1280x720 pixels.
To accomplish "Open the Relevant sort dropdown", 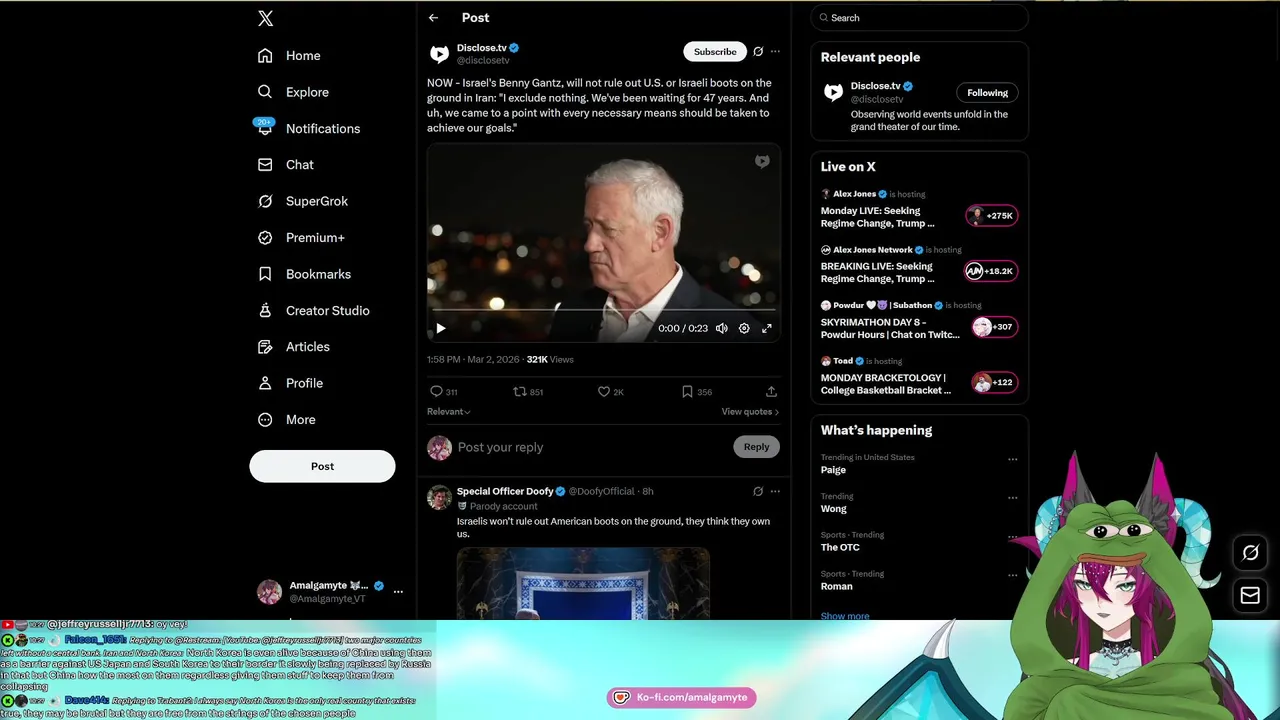I will [x=449, y=411].
